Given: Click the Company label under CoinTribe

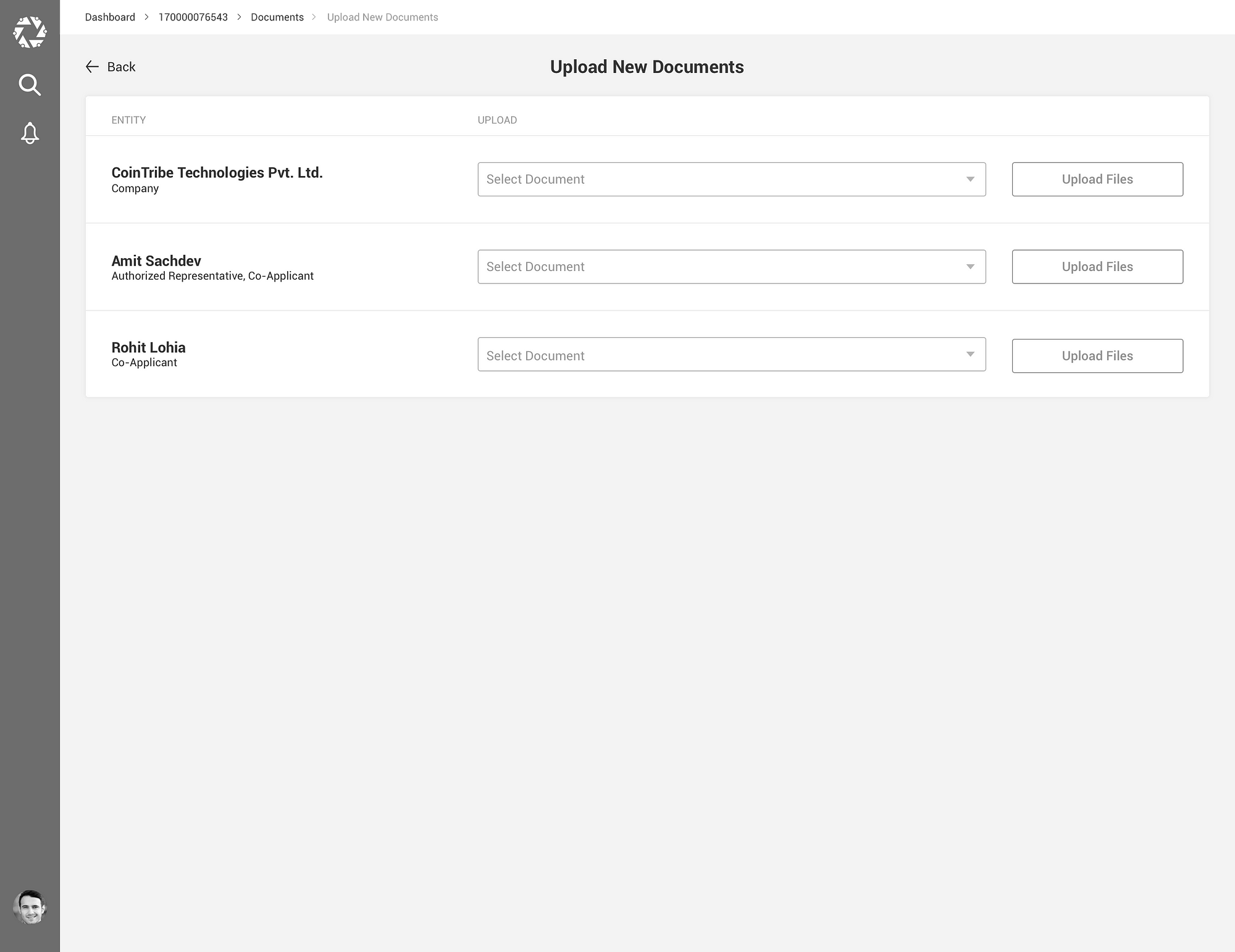Looking at the screenshot, I should (x=135, y=188).
